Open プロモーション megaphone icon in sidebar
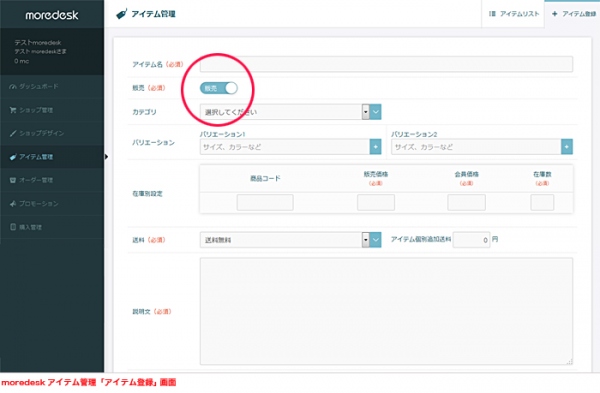The image size is (600, 393). 13,204
